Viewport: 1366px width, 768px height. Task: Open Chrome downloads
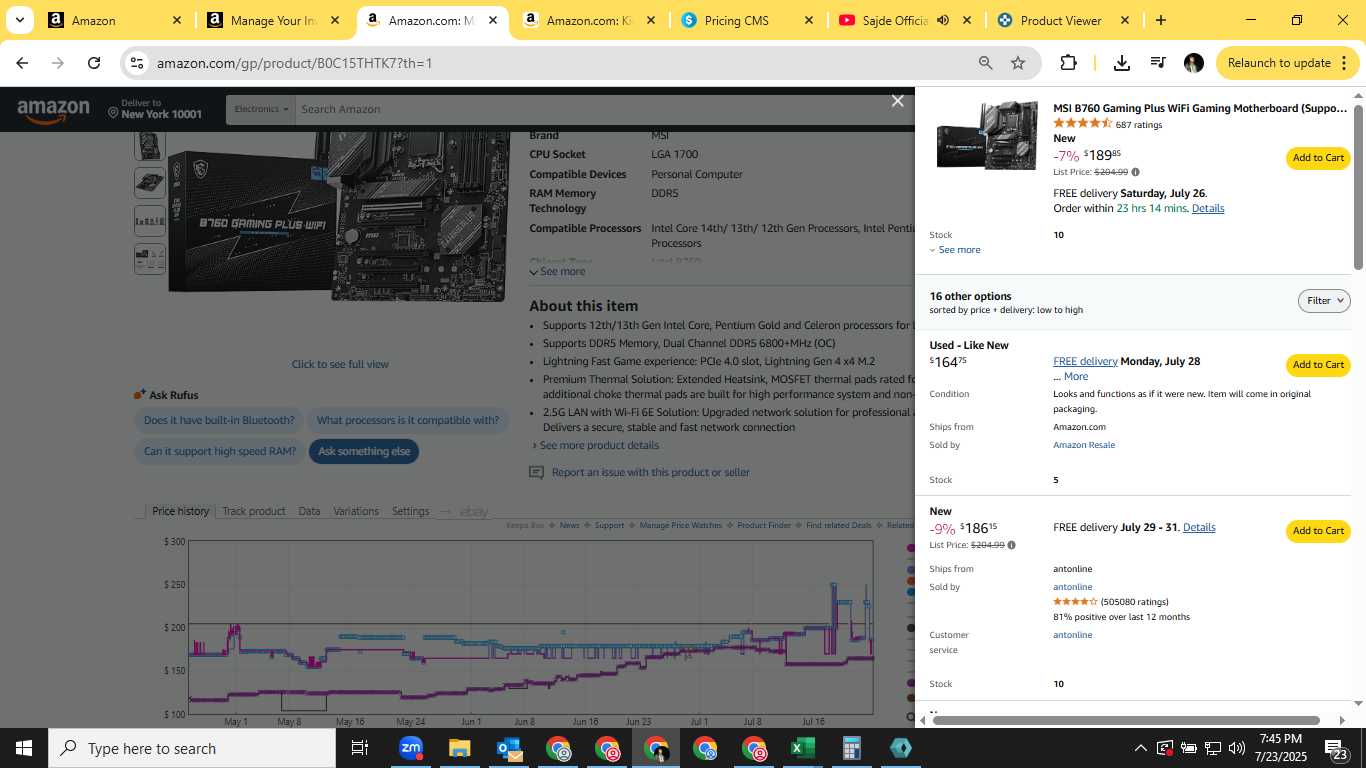coord(1122,63)
